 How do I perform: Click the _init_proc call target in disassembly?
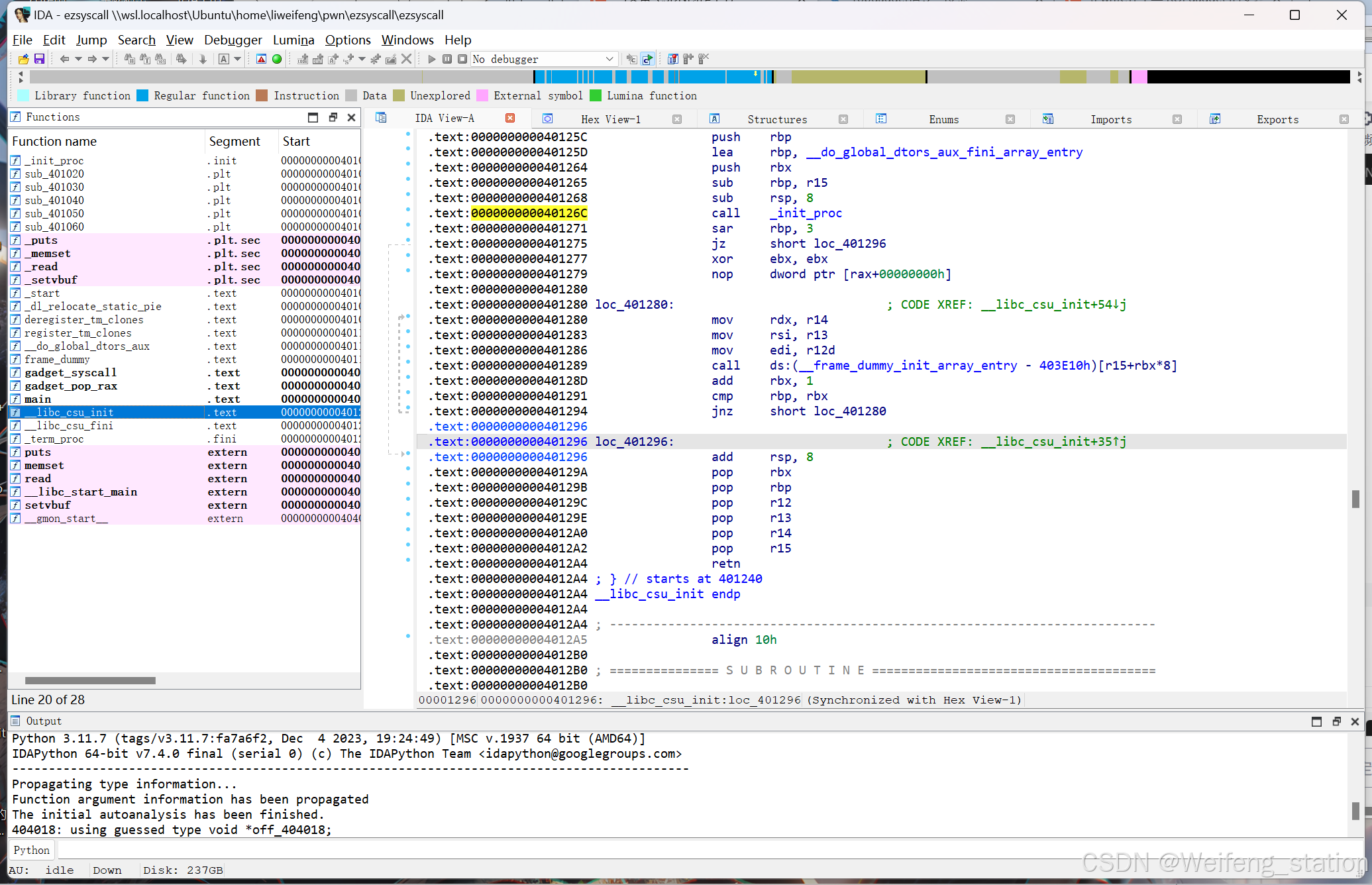pos(806,213)
